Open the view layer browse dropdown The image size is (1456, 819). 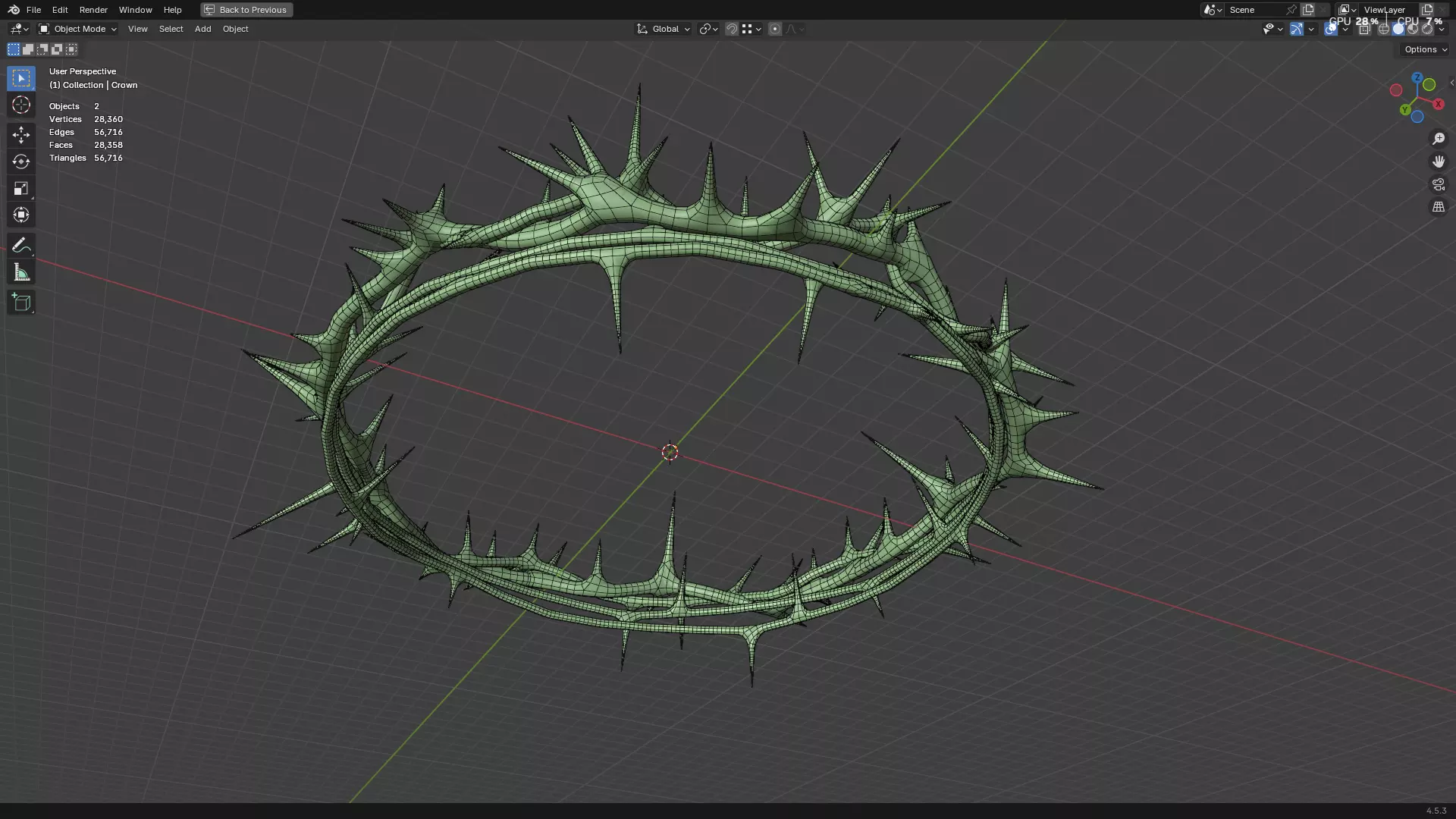(x=1347, y=10)
